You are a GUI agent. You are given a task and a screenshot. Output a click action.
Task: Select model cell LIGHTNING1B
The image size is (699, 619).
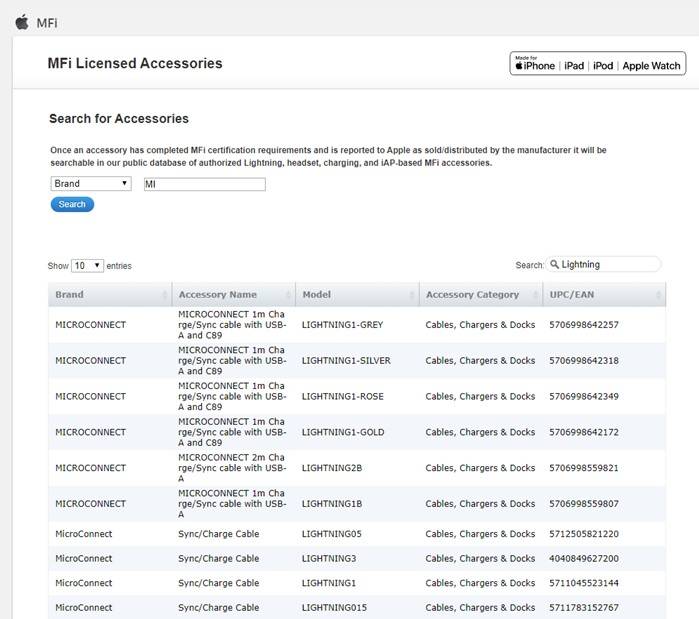332,504
